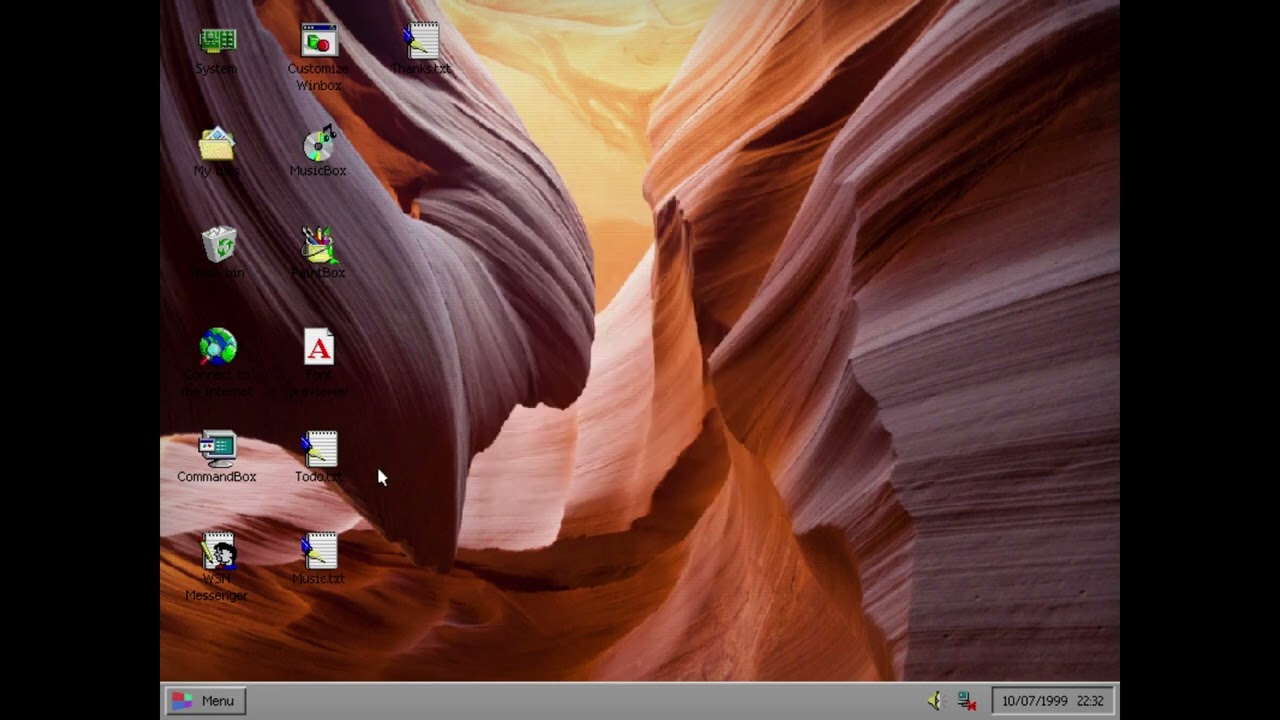
Task: Launch the PaintBox icon
Action: tap(319, 246)
